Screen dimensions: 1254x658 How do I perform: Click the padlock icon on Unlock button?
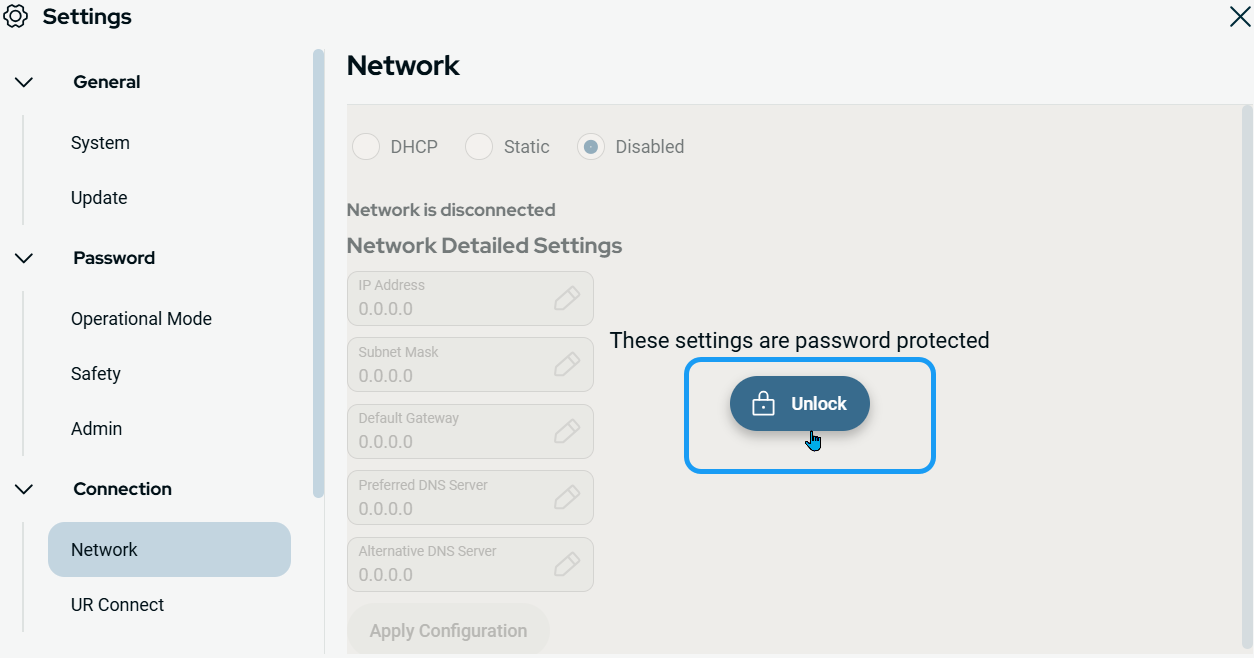pos(763,404)
